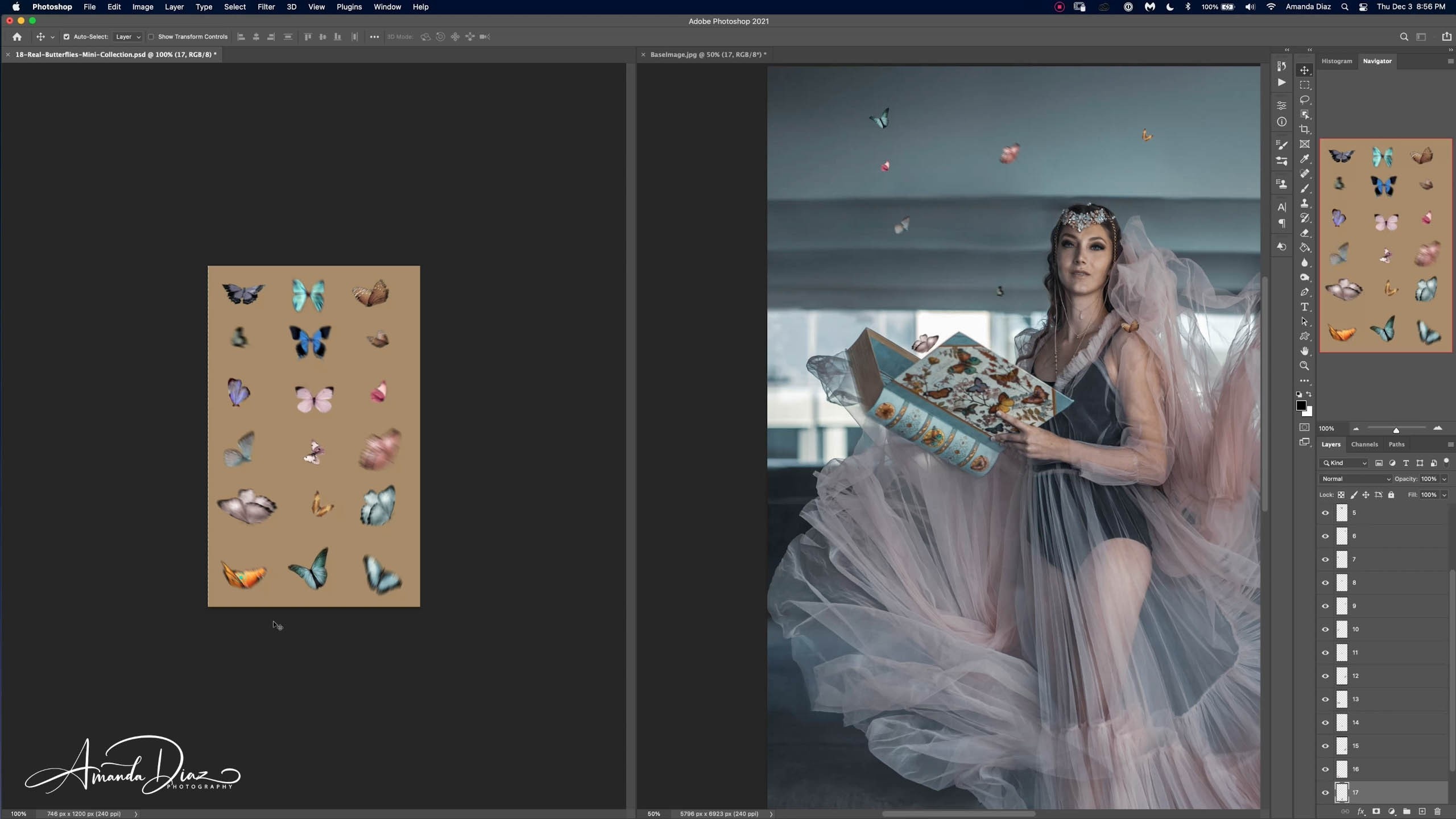Click the foreground color swatch
This screenshot has height=819, width=1456.
[1301, 406]
